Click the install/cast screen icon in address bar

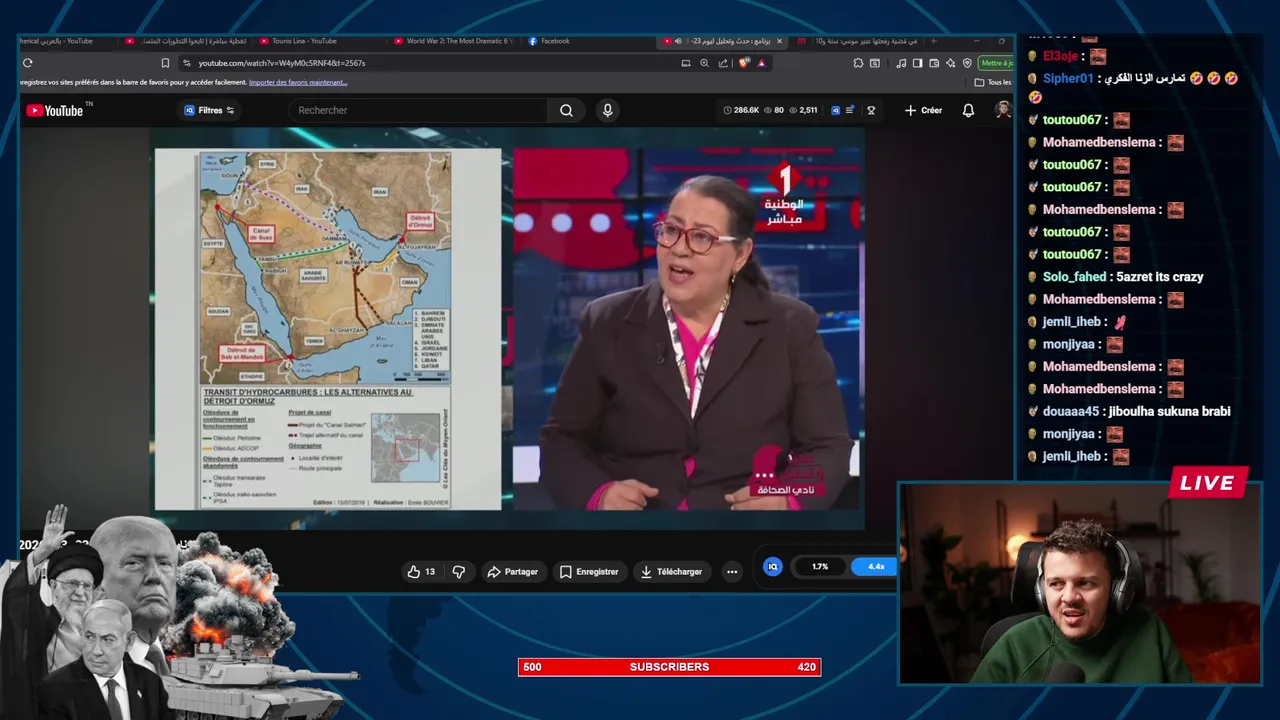686,63
